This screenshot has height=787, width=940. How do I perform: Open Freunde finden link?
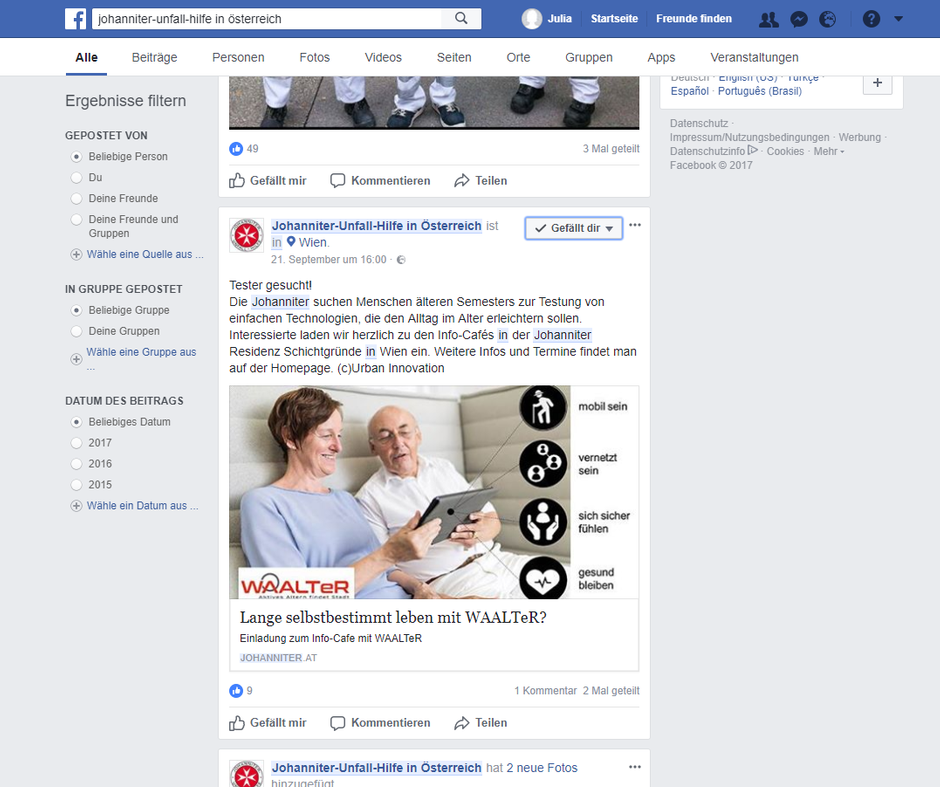click(x=694, y=19)
